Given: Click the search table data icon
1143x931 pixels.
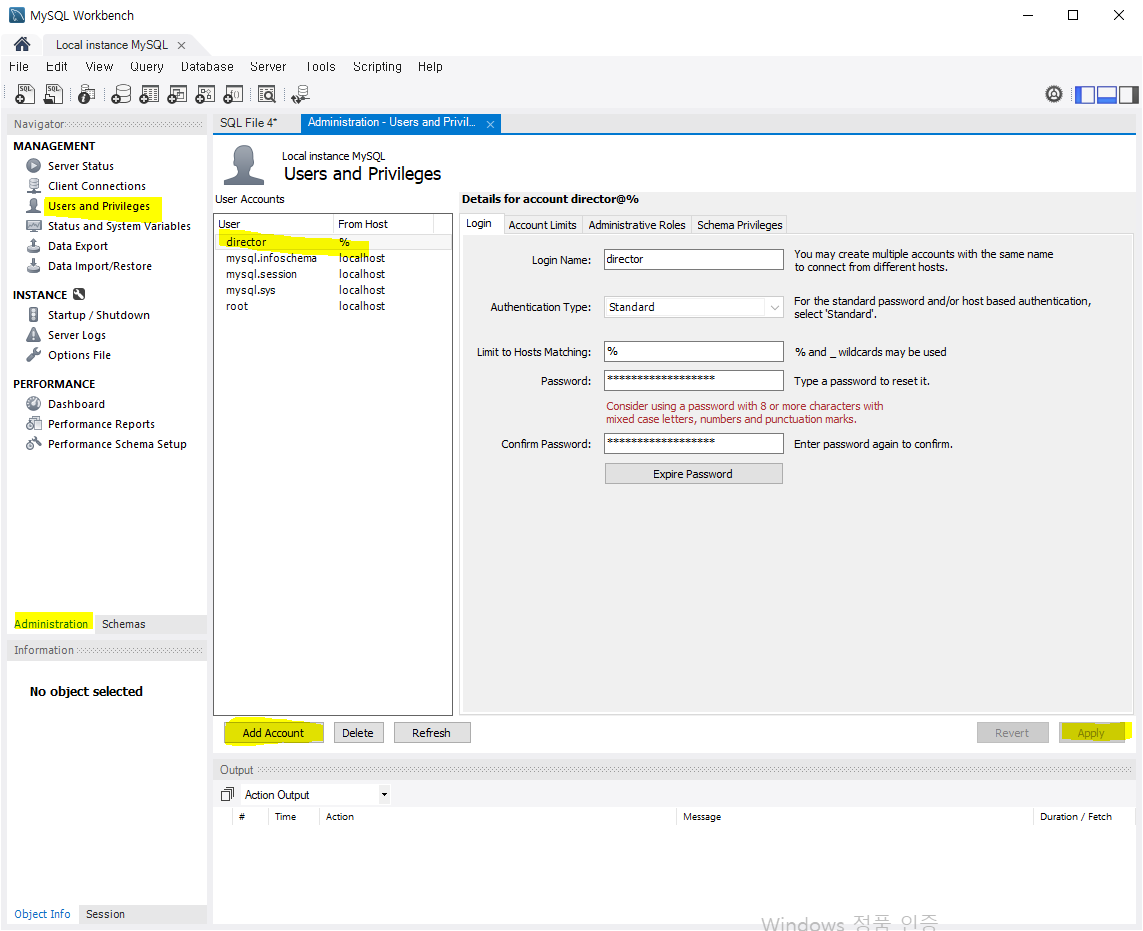Looking at the screenshot, I should click(266, 94).
